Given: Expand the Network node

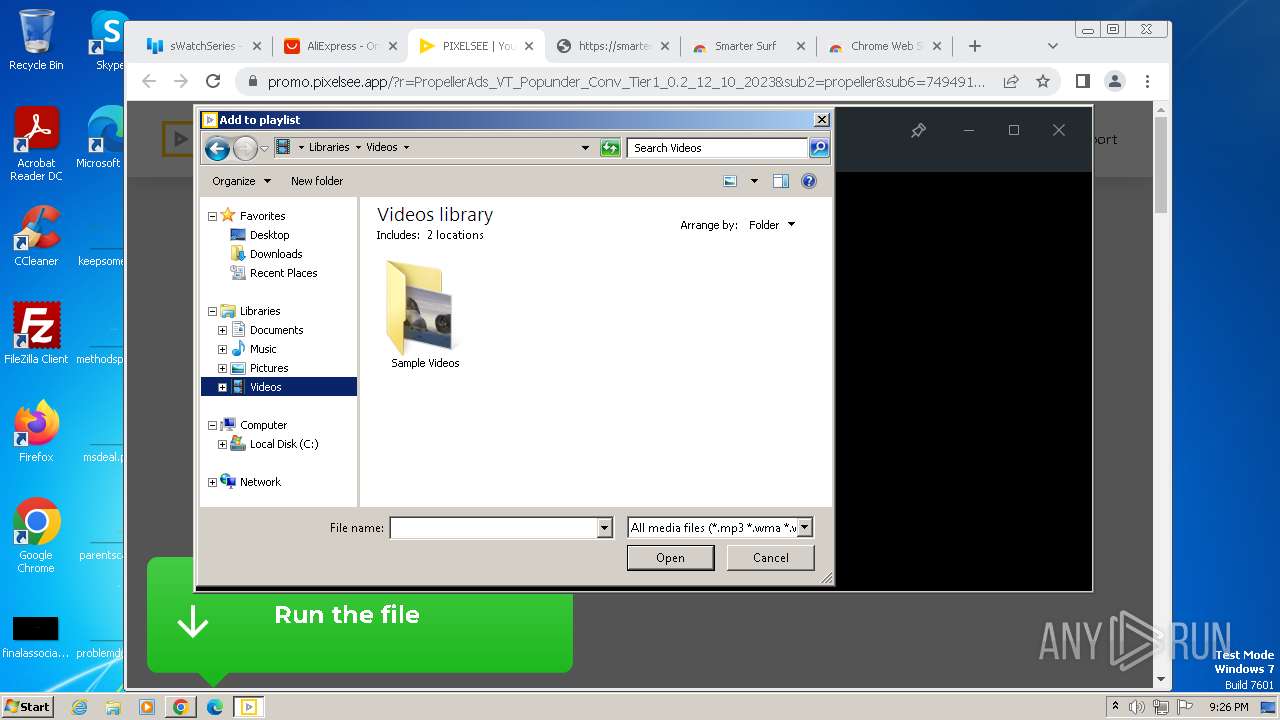Looking at the screenshot, I should click(x=212, y=482).
